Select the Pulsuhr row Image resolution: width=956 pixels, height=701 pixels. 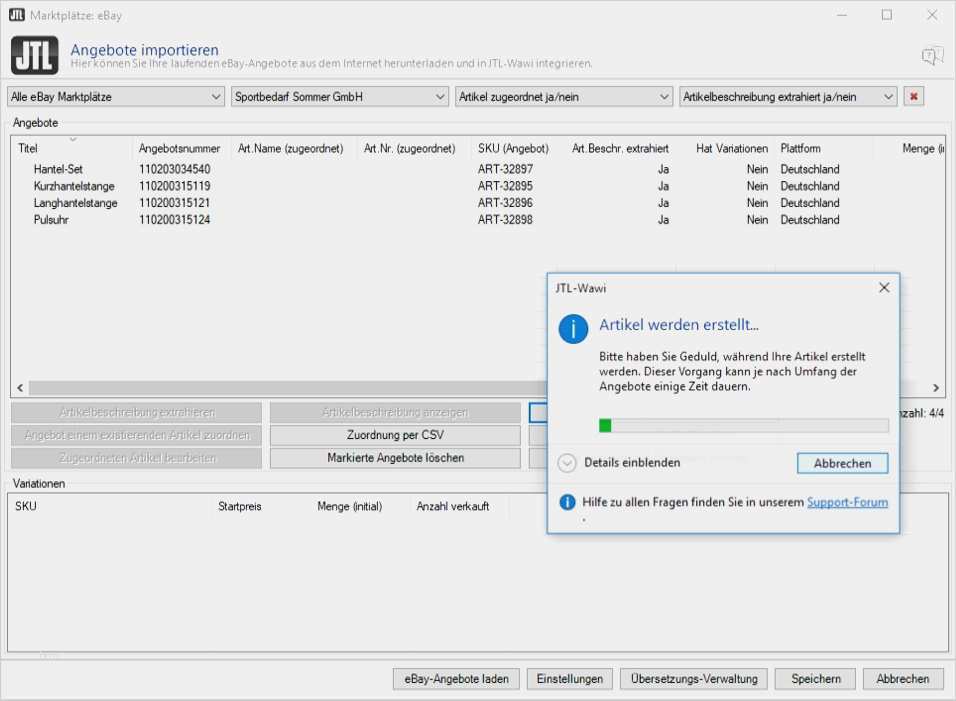pos(477,220)
